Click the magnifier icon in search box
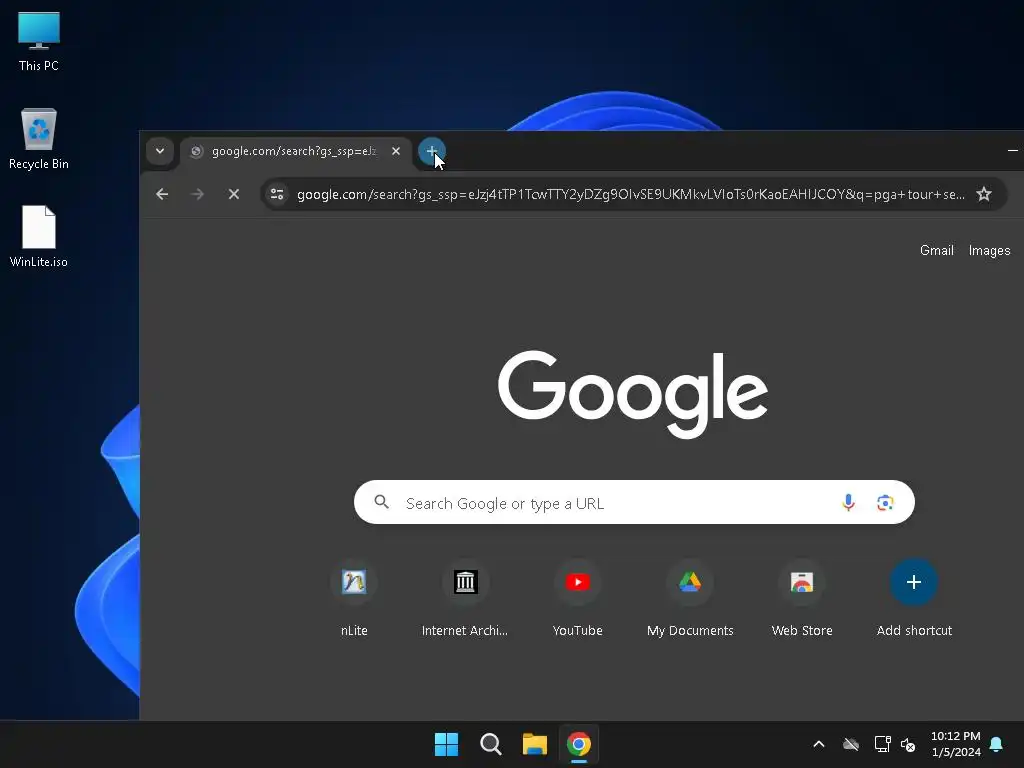Screen dimensions: 1024x768 pos(381,502)
